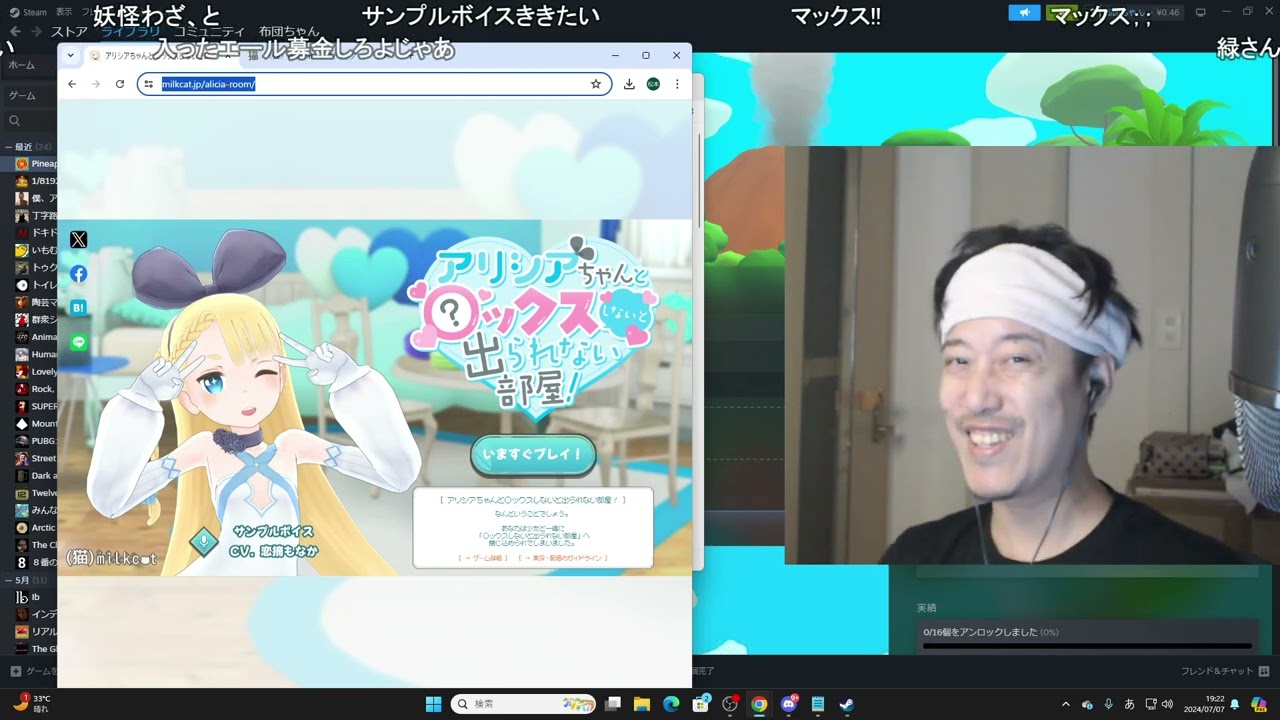
Task: Select PUBG in Steam library list
Action: [36, 441]
